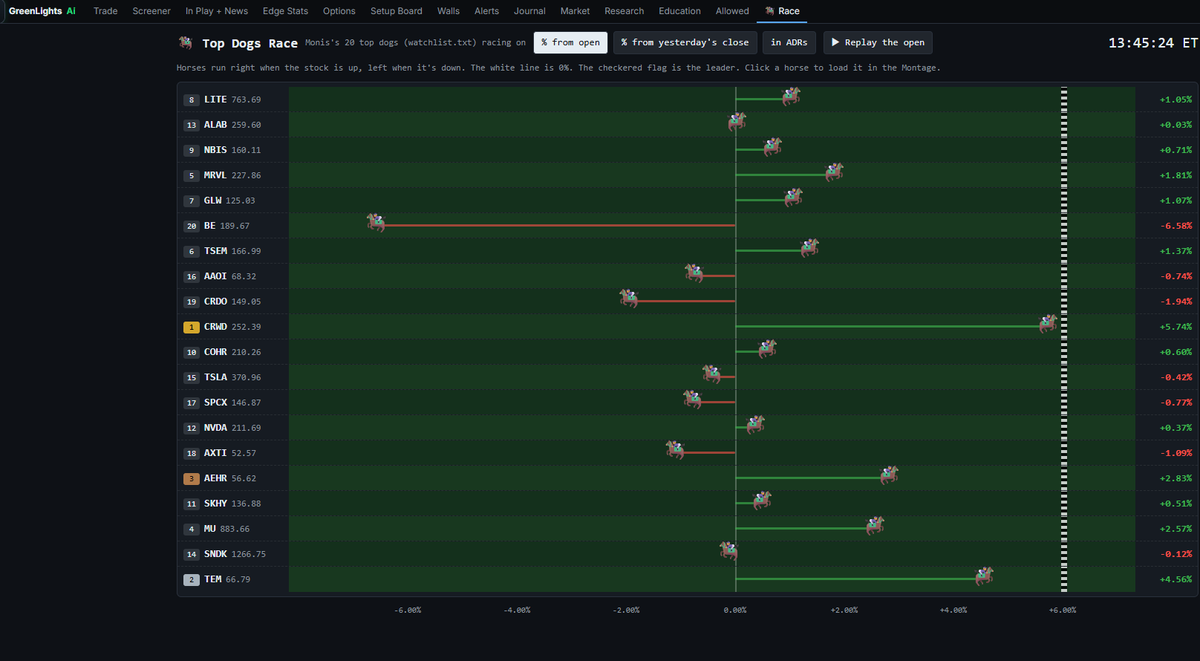Open the Setup Board tab
This screenshot has height=661, width=1200.
tap(396, 11)
